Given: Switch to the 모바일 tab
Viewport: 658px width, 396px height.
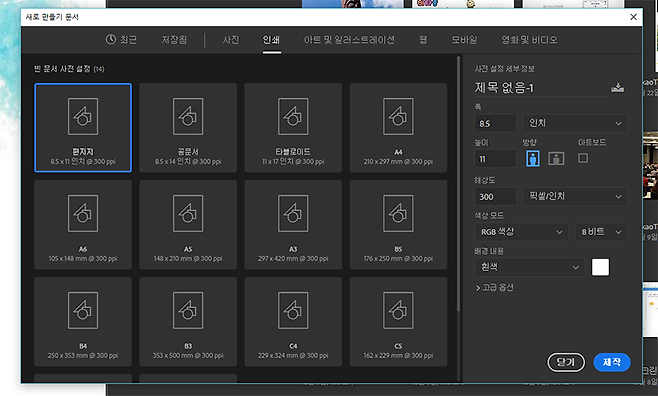Looking at the screenshot, I should click(x=464, y=40).
